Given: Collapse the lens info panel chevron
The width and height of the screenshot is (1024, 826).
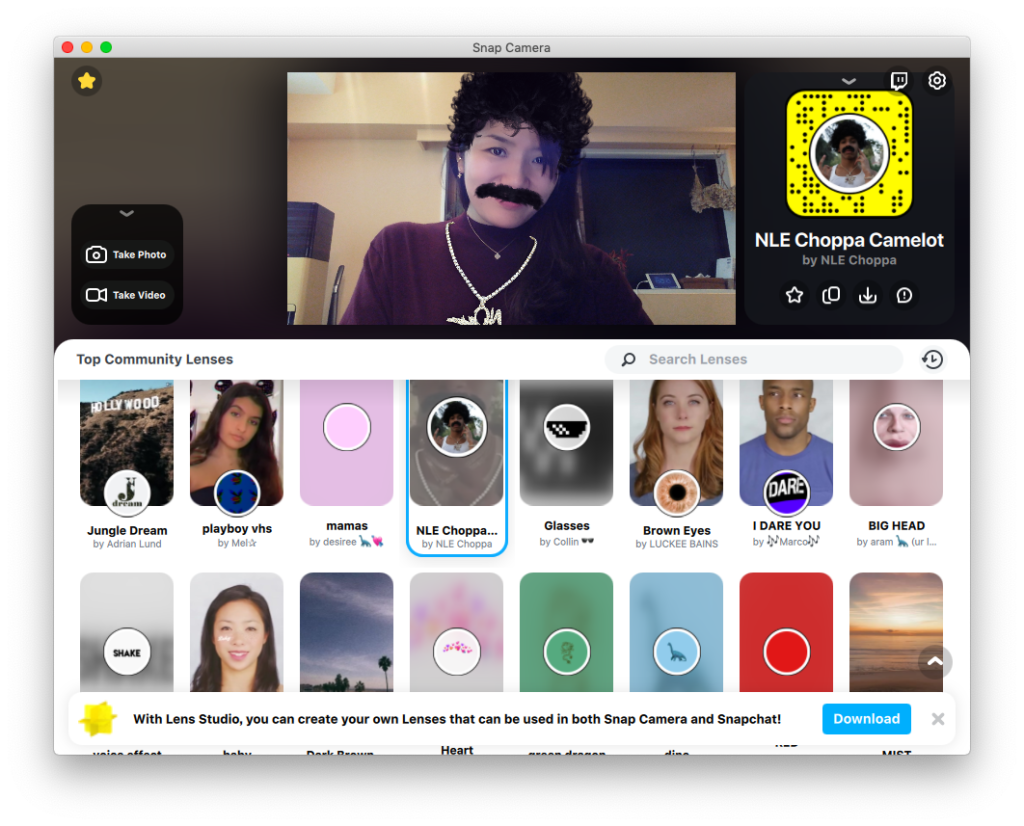Looking at the screenshot, I should [848, 81].
